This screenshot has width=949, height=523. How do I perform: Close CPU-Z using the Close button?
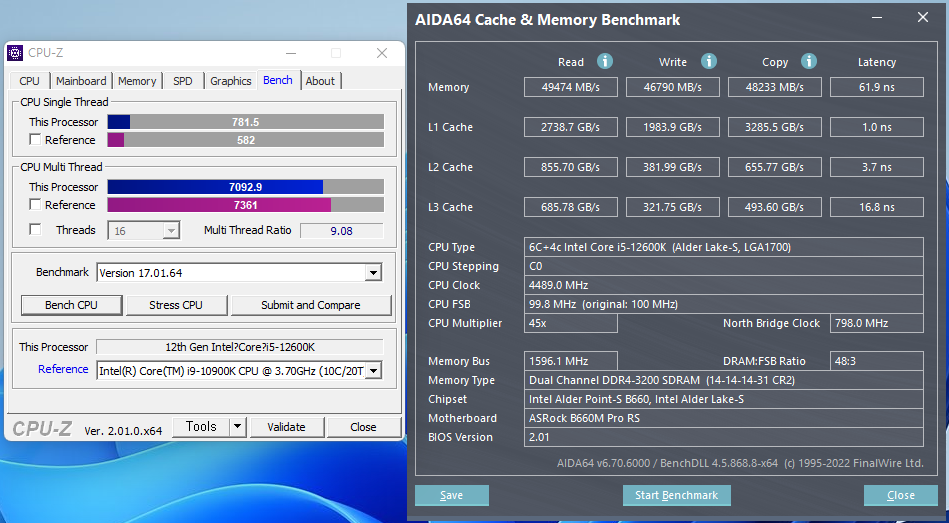pyautogui.click(x=363, y=427)
